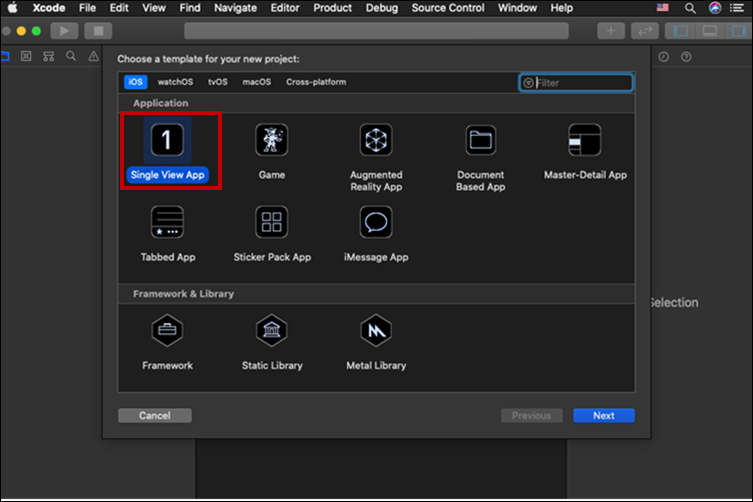This screenshot has width=753, height=502.
Task: Open the Edit menu
Action: (119, 8)
